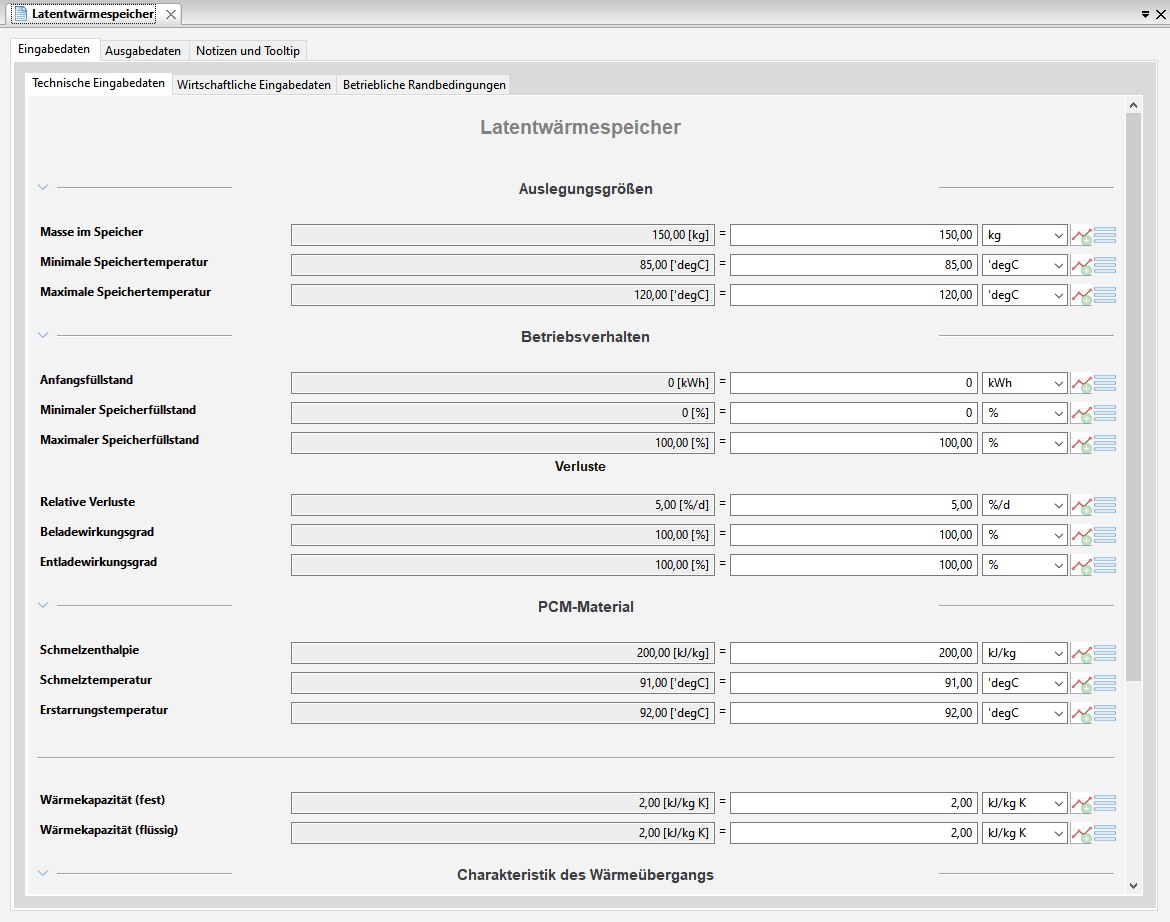Open the kJ/kg unit dropdown for Schmelzenthalpie

(1024, 653)
